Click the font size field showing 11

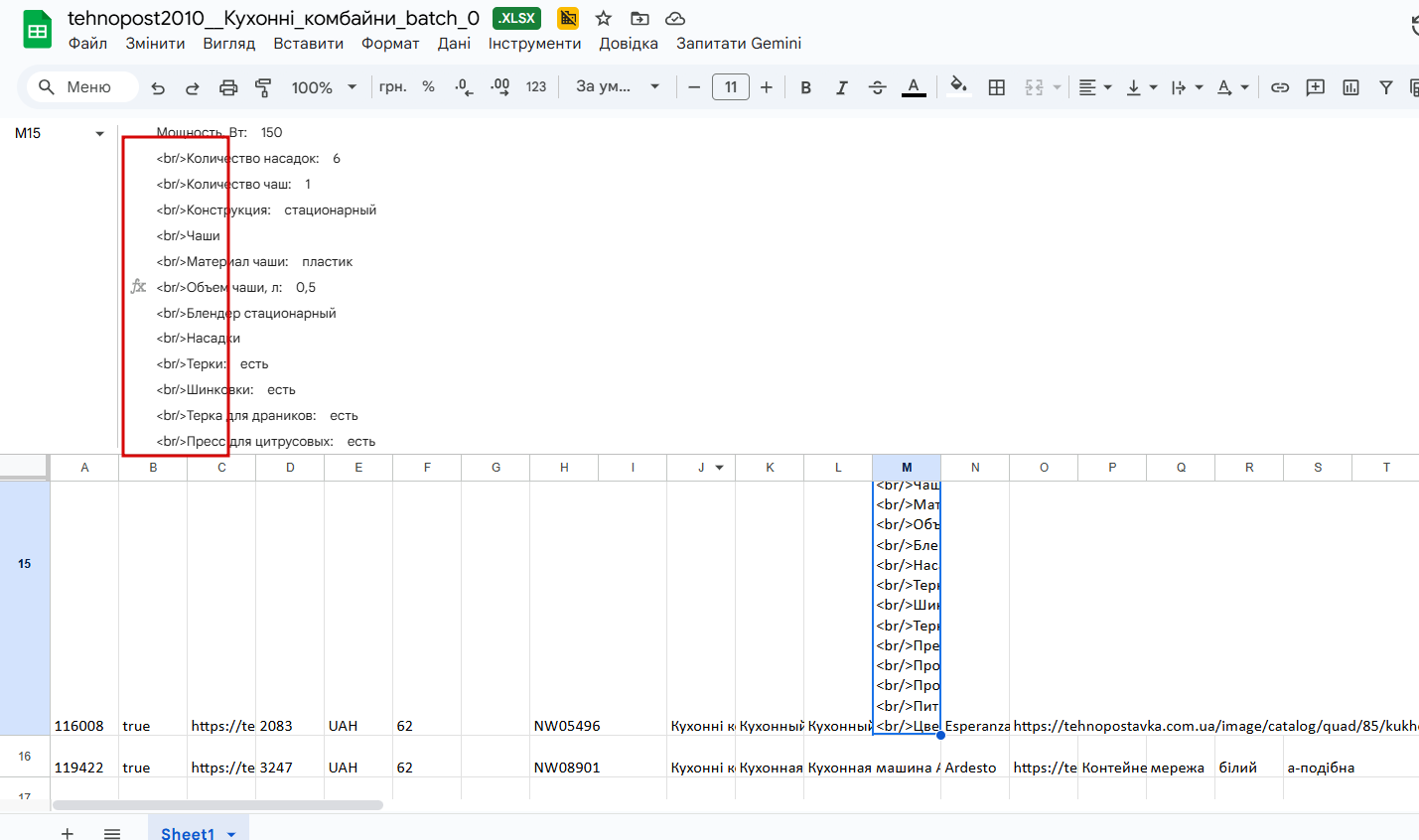(731, 87)
